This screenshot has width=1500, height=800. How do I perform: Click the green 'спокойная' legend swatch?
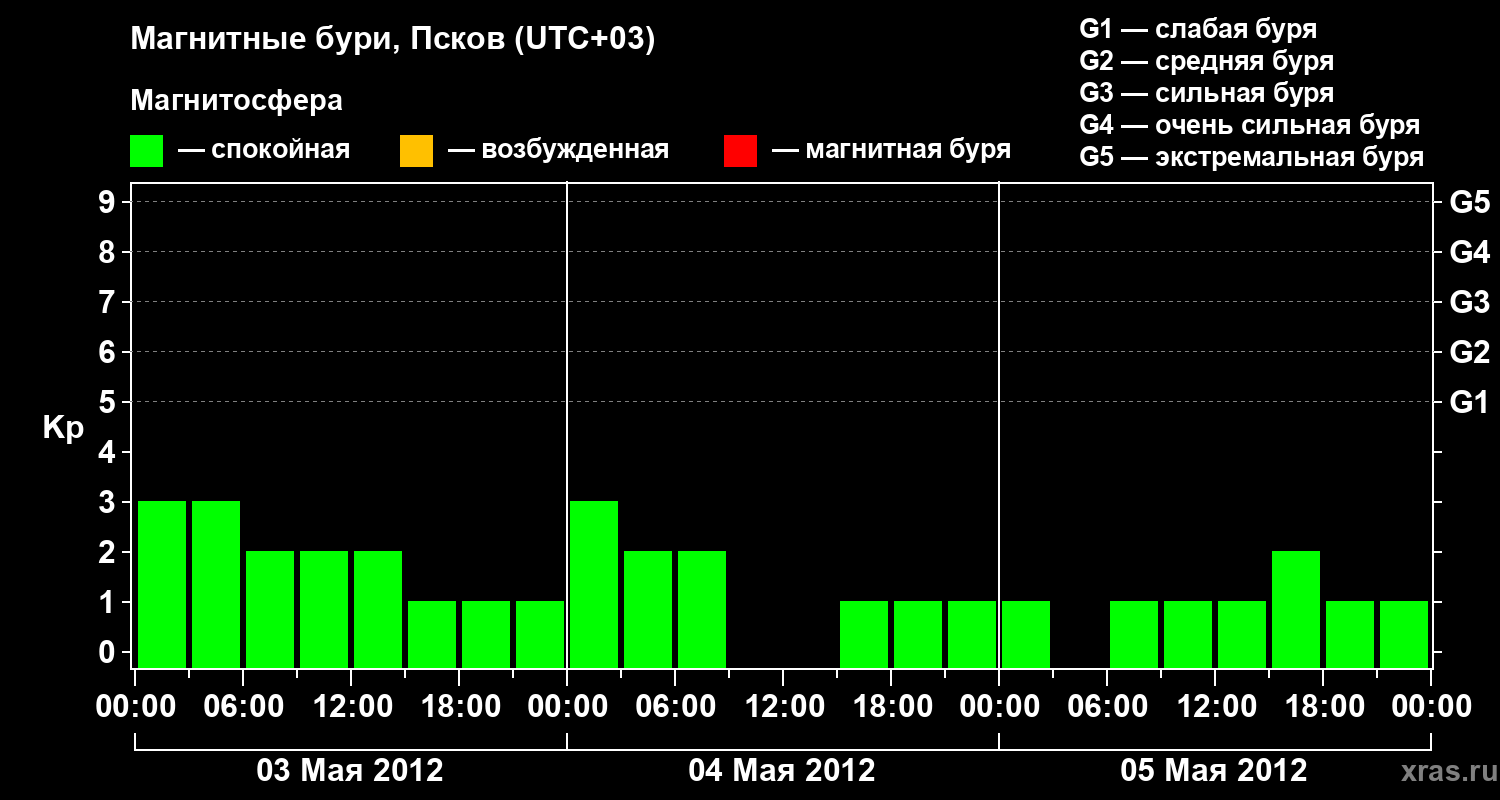point(147,151)
